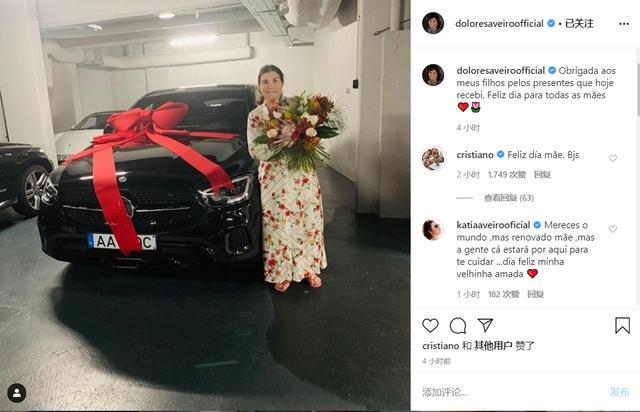640x412 pixels.
Task: Open doloresaveiroofficial header profile picture
Action: click(x=433, y=23)
